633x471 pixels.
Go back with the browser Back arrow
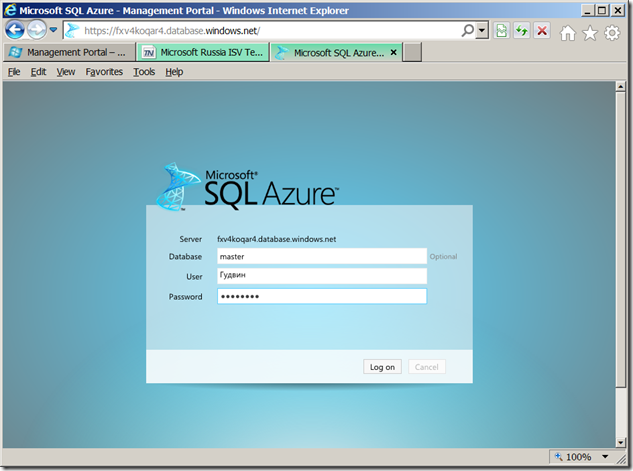(x=15, y=29)
